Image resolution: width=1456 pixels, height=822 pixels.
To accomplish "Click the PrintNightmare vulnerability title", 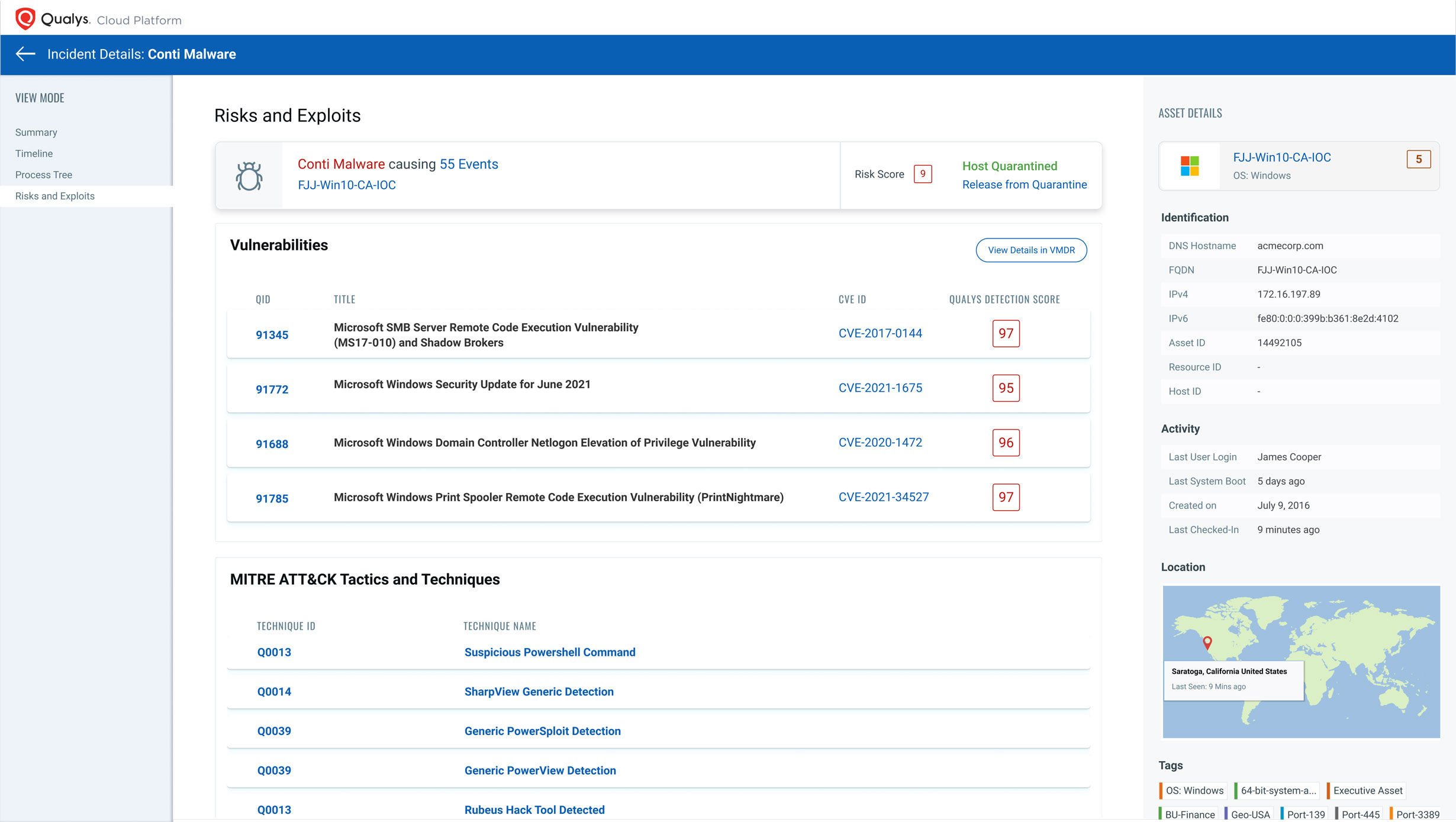I will (x=558, y=497).
